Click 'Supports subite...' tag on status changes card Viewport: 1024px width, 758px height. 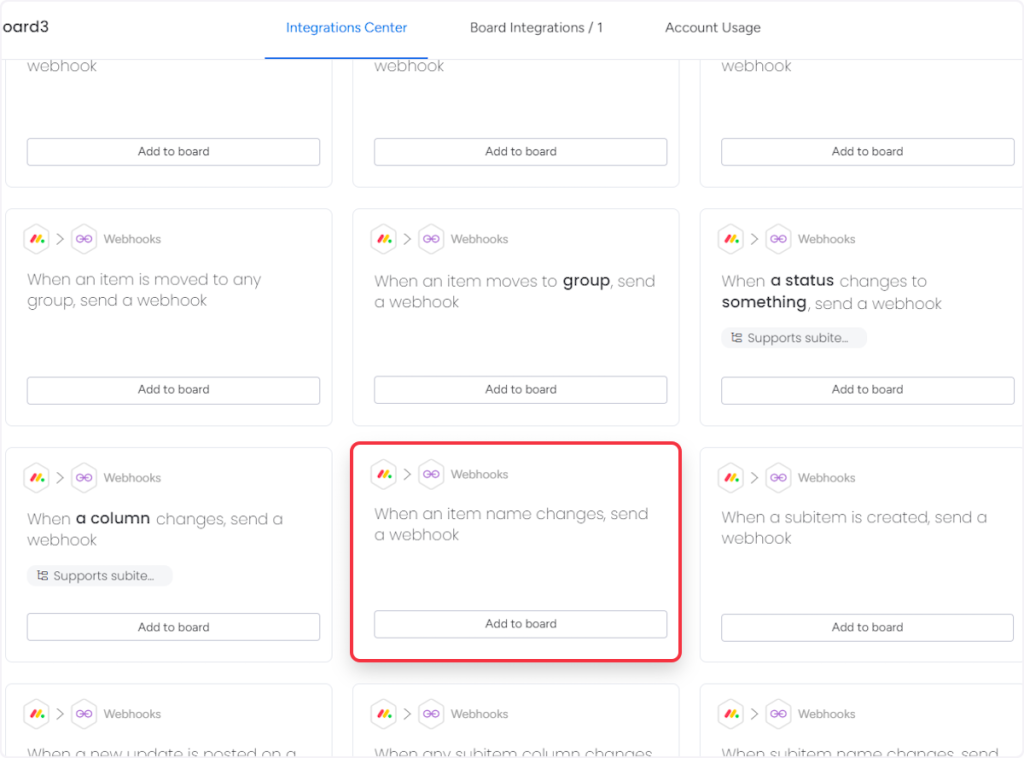(x=794, y=338)
